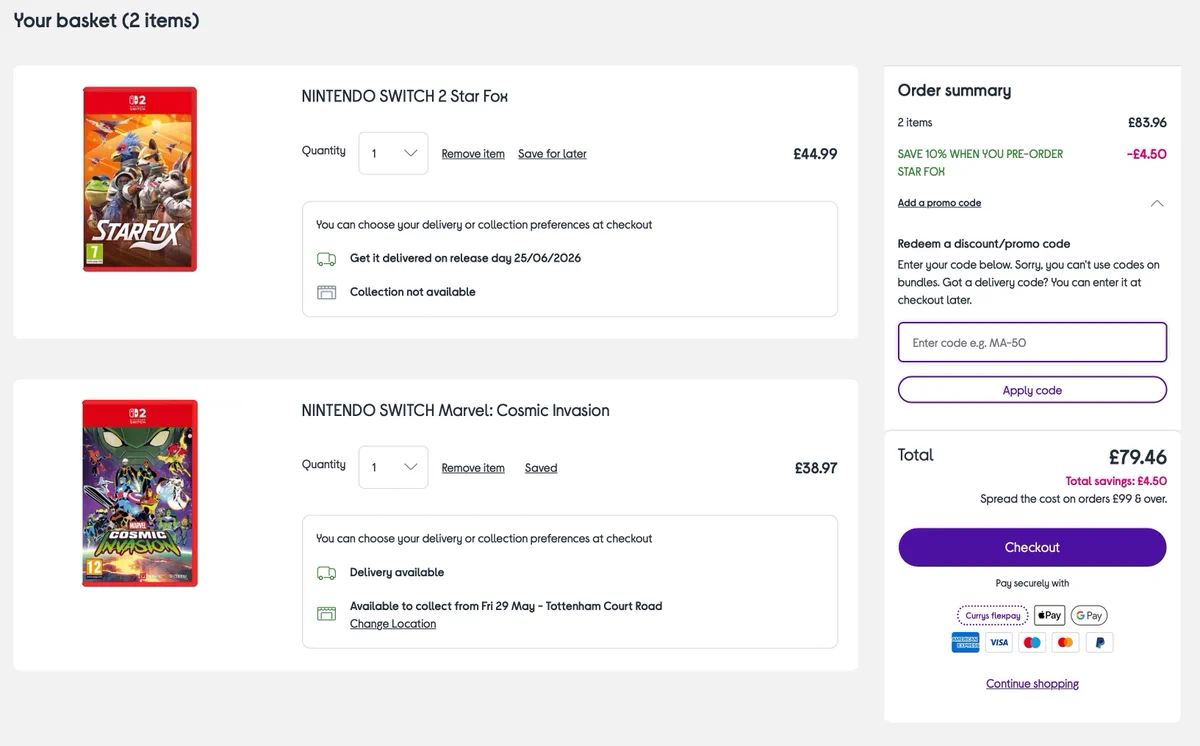
Task: Click the Add a promo code link
Action: tap(939, 203)
